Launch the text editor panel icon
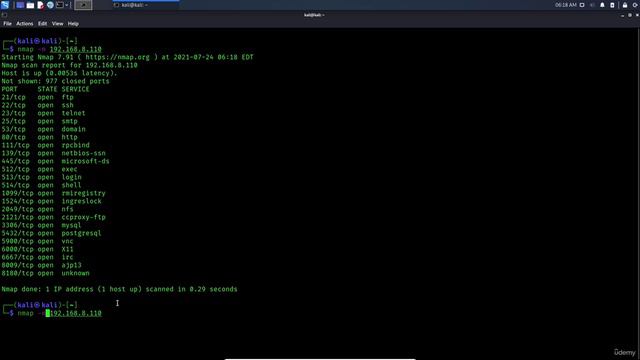 click(x=40, y=5)
